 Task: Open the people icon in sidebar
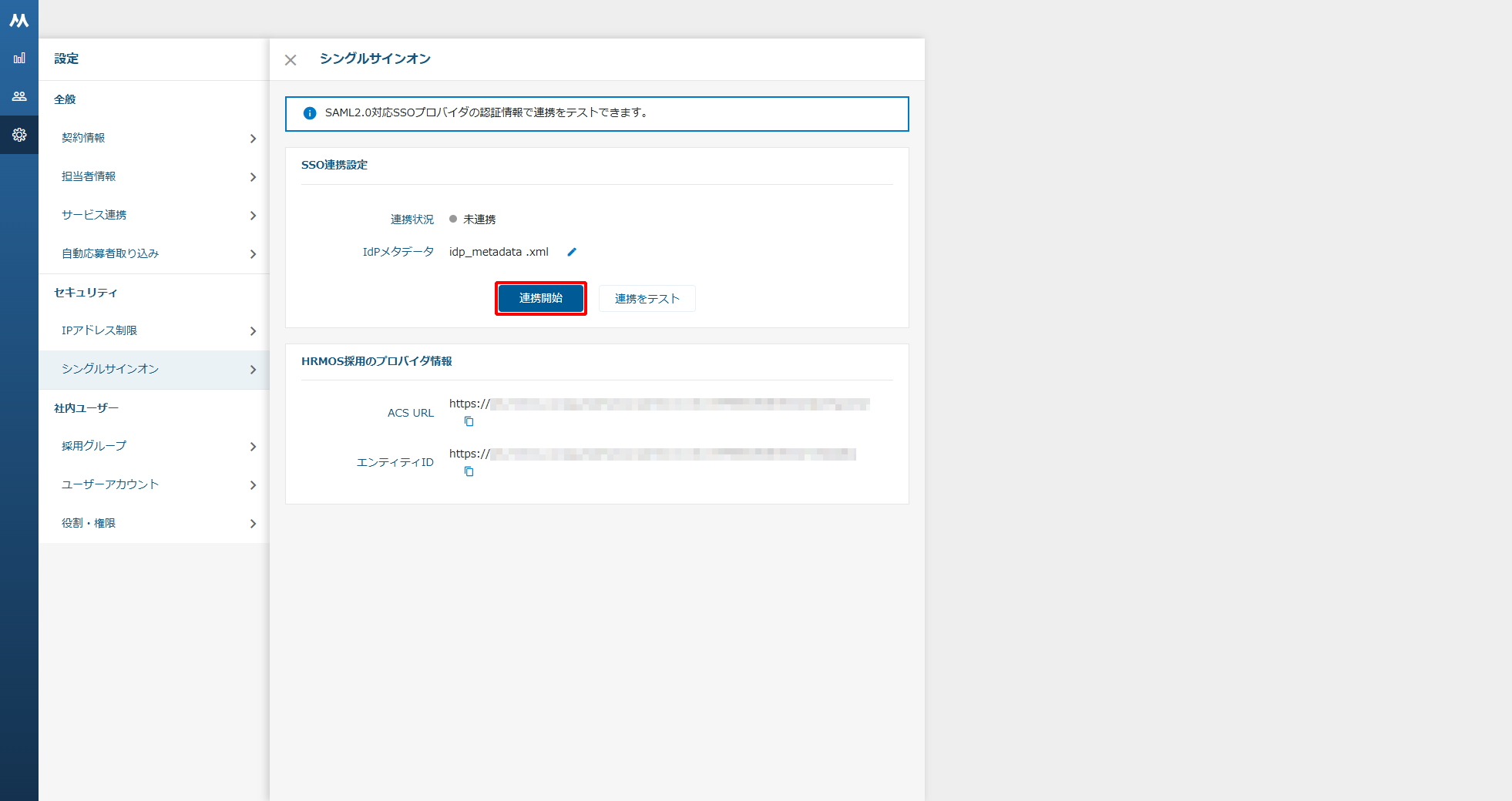19,96
